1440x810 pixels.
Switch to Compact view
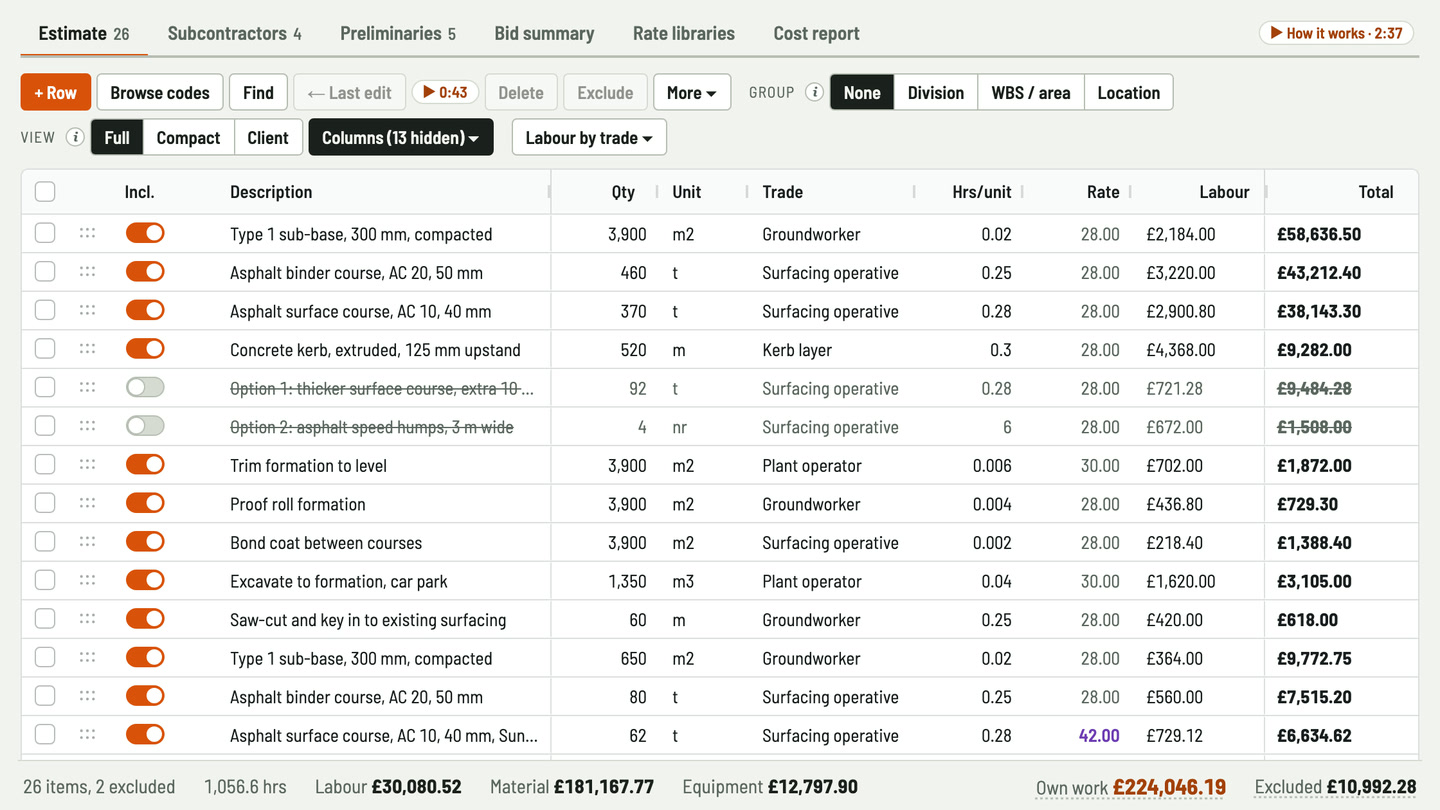[x=188, y=138]
